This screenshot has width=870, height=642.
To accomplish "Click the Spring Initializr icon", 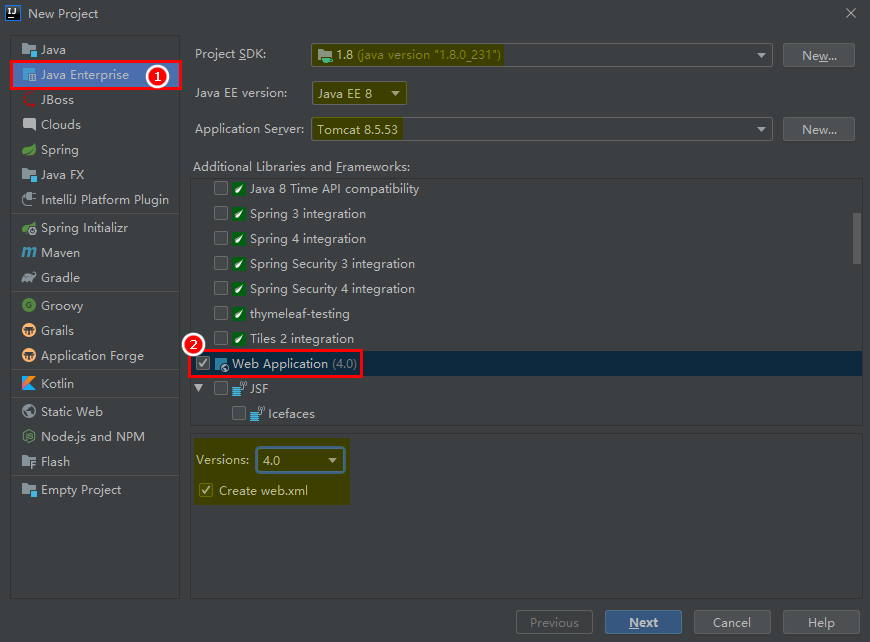I will (29, 228).
